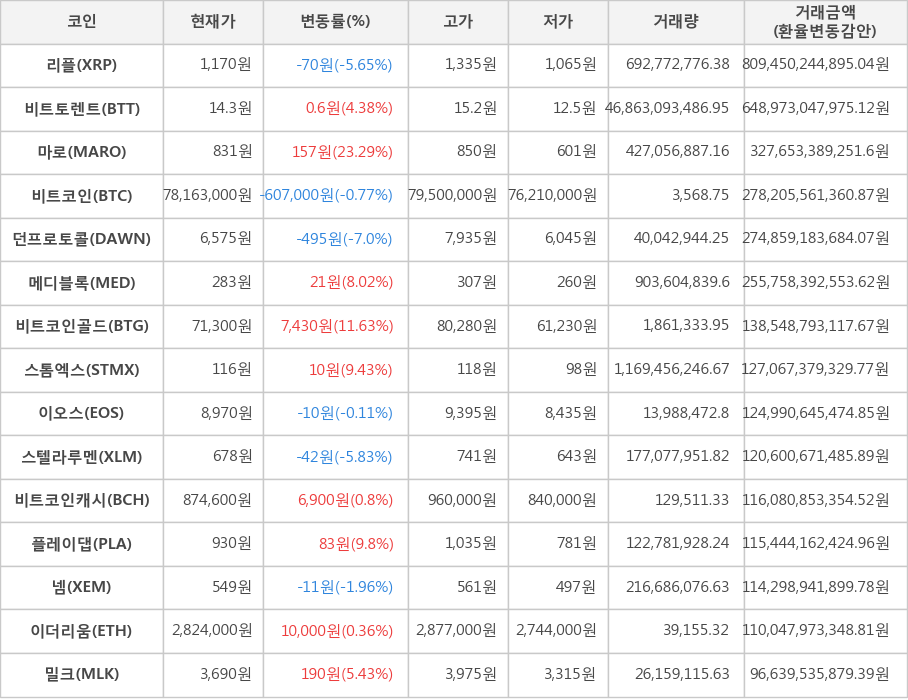Click the 거래량 column header
908x700 pixels.
click(x=676, y=22)
